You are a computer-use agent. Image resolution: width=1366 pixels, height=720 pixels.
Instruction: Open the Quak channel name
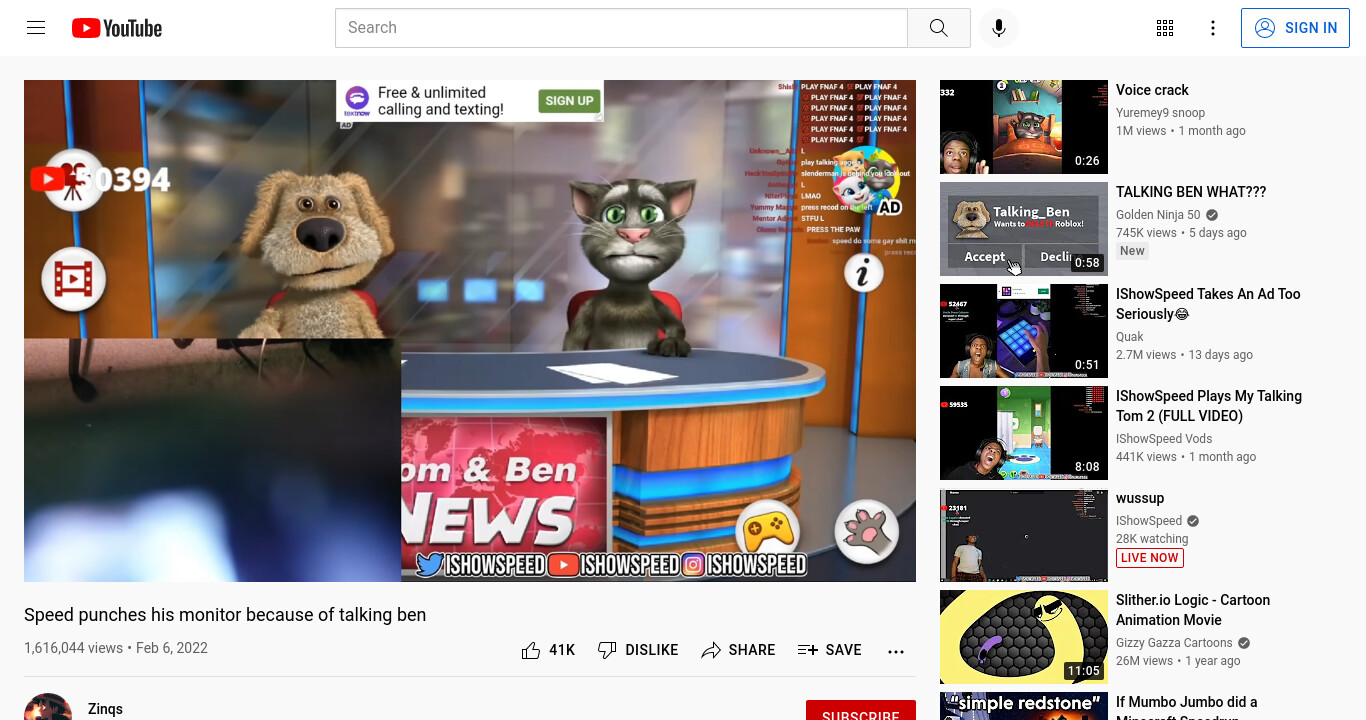pyautogui.click(x=1130, y=337)
